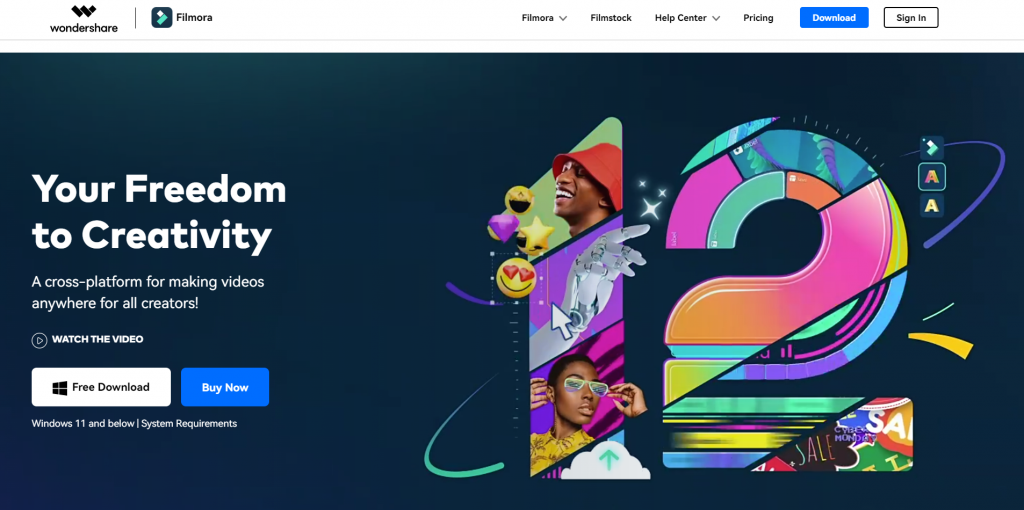Click the cloud upload arrow icon

[609, 460]
